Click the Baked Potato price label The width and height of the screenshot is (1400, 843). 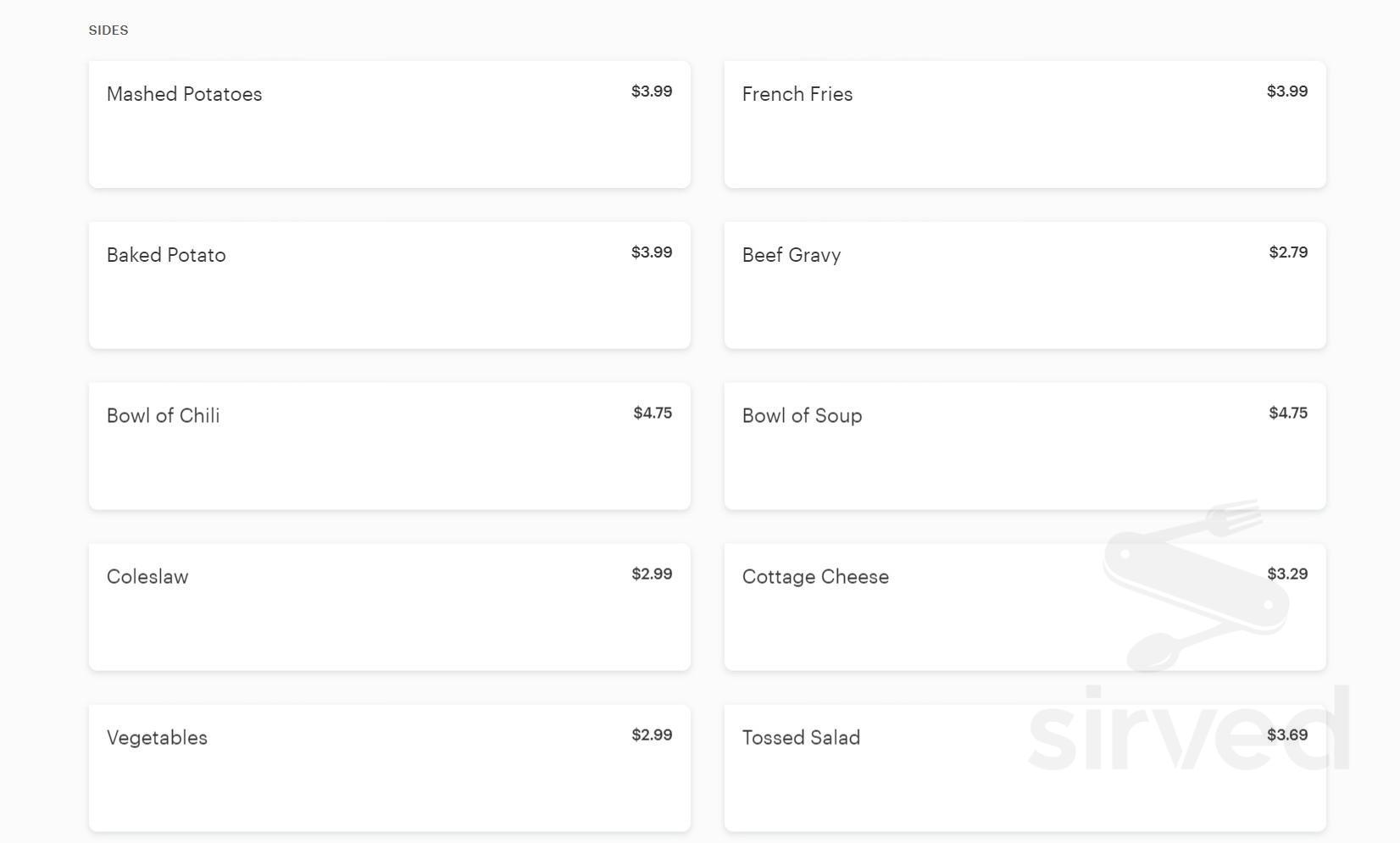tap(652, 252)
